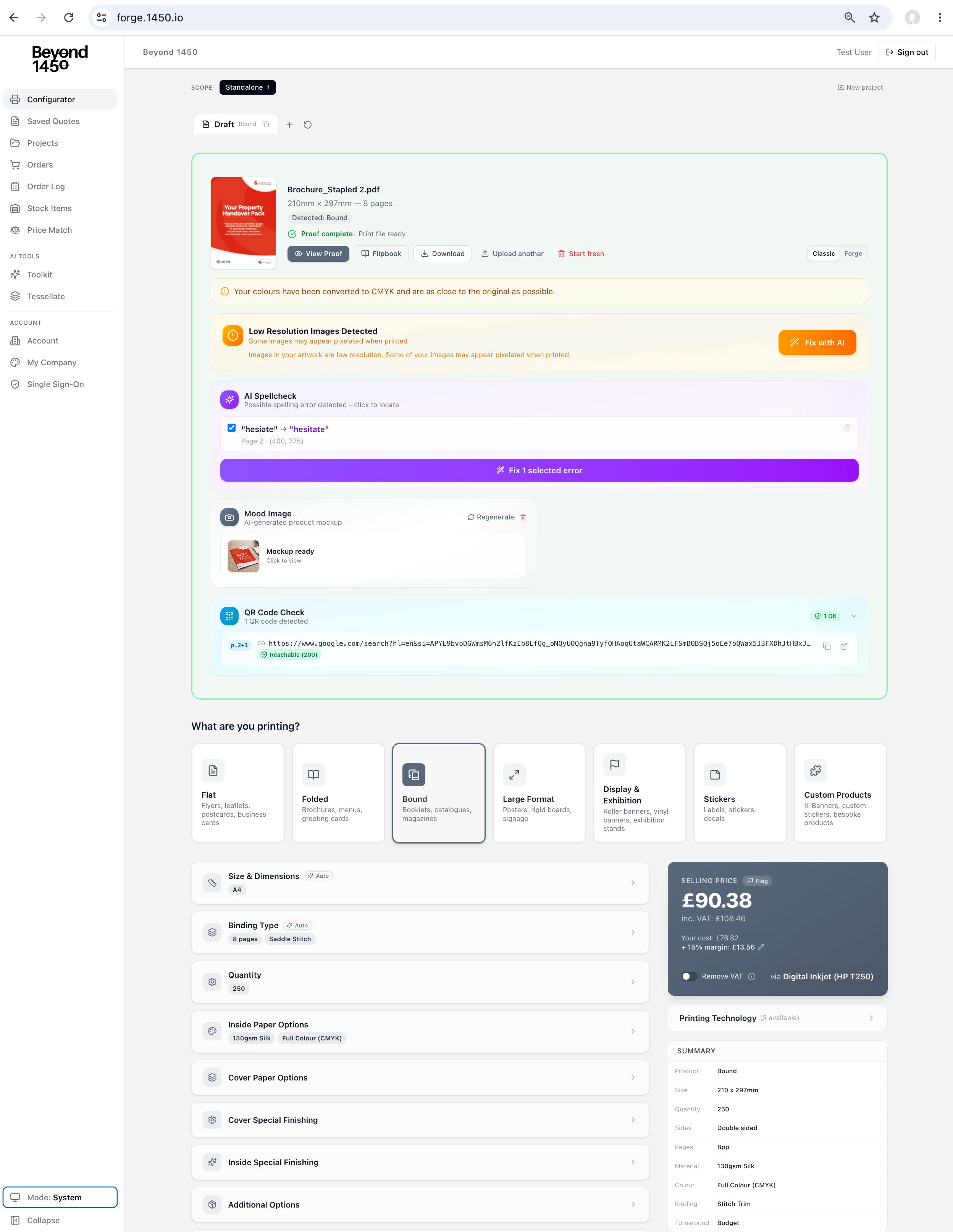This screenshot has width=953, height=1232.
Task: Add a new draft tab with plus icon
Action: point(289,125)
